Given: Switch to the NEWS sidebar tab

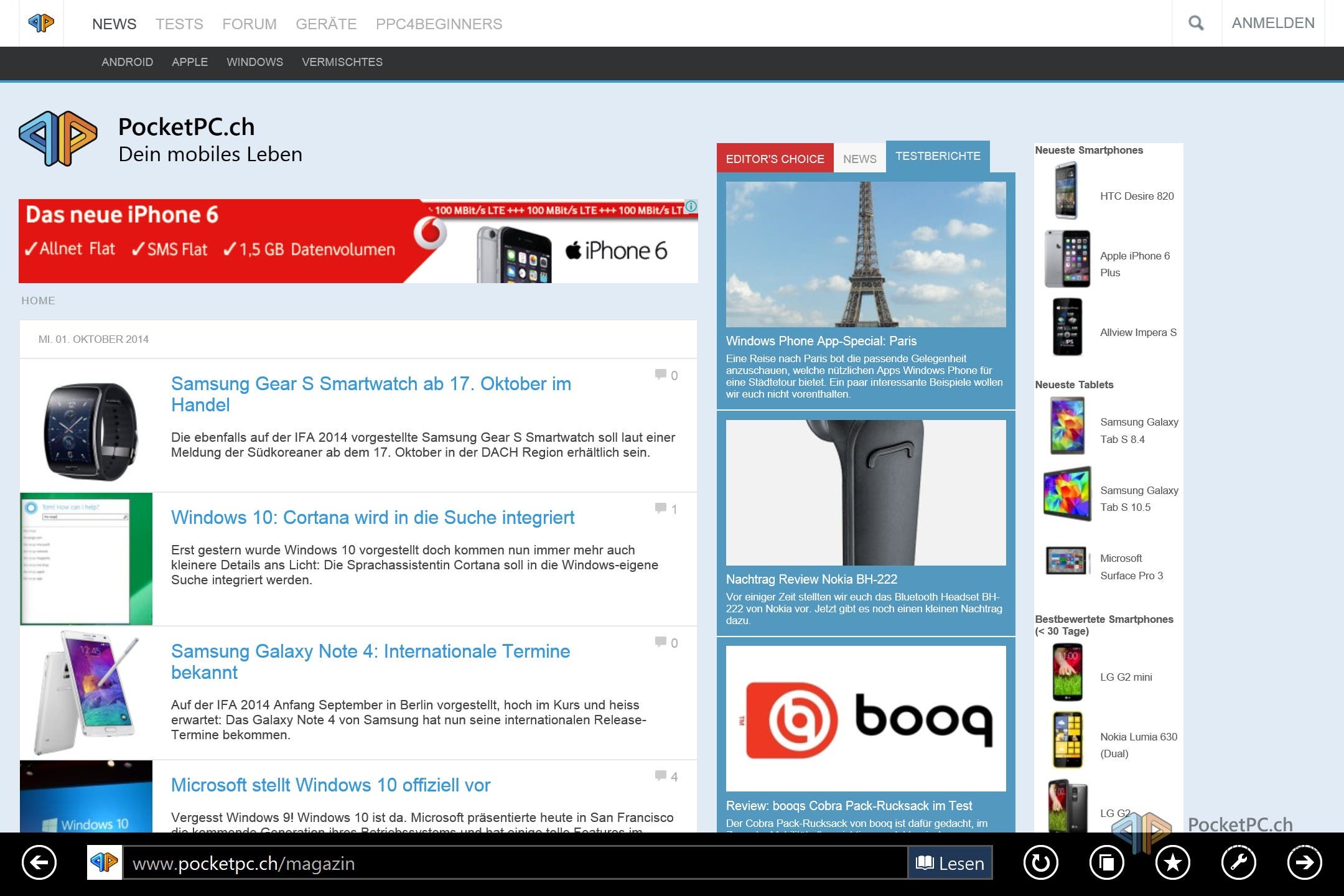Looking at the screenshot, I should (859, 159).
